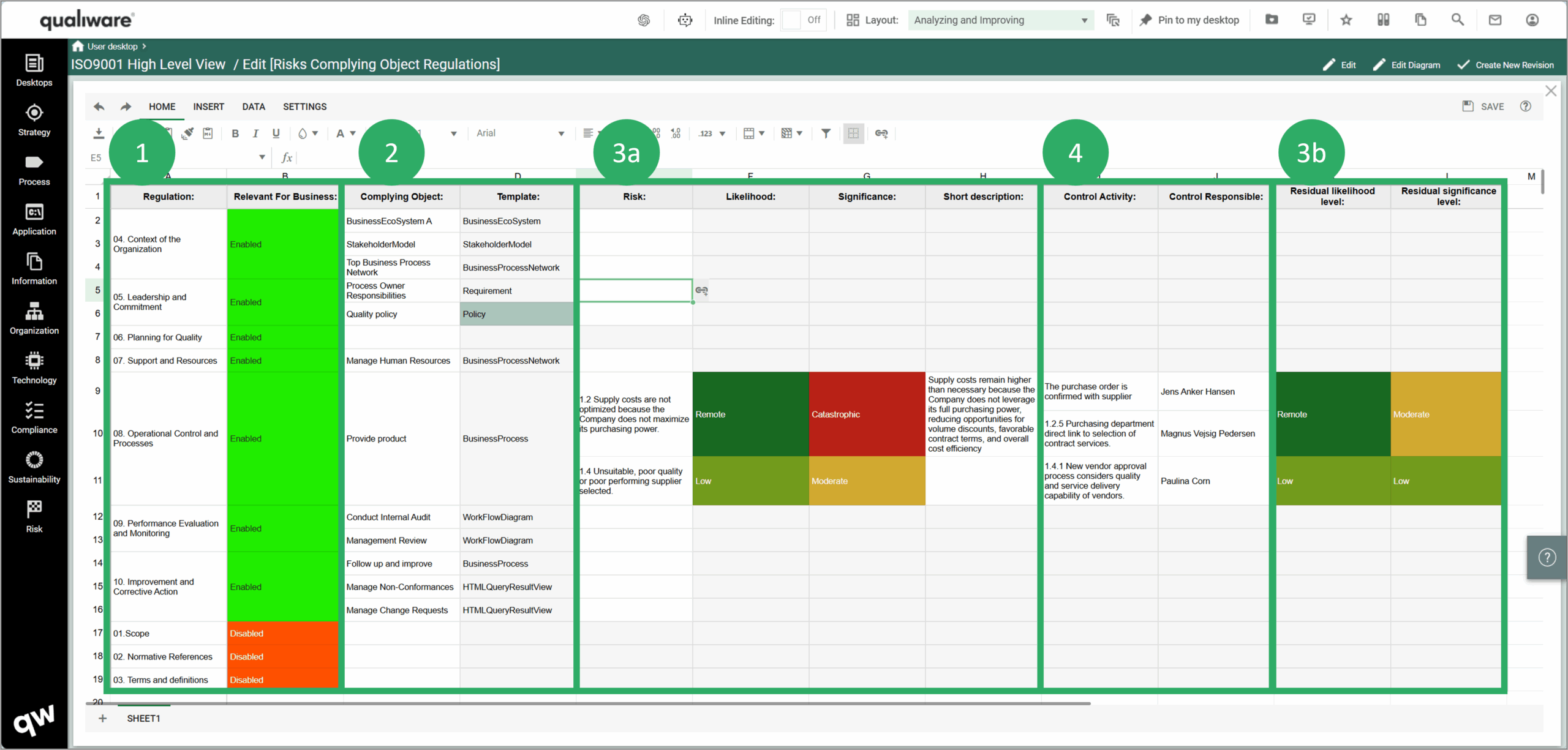1568x750 pixels.
Task: Click the Edit Diagram button
Action: 1407,64
